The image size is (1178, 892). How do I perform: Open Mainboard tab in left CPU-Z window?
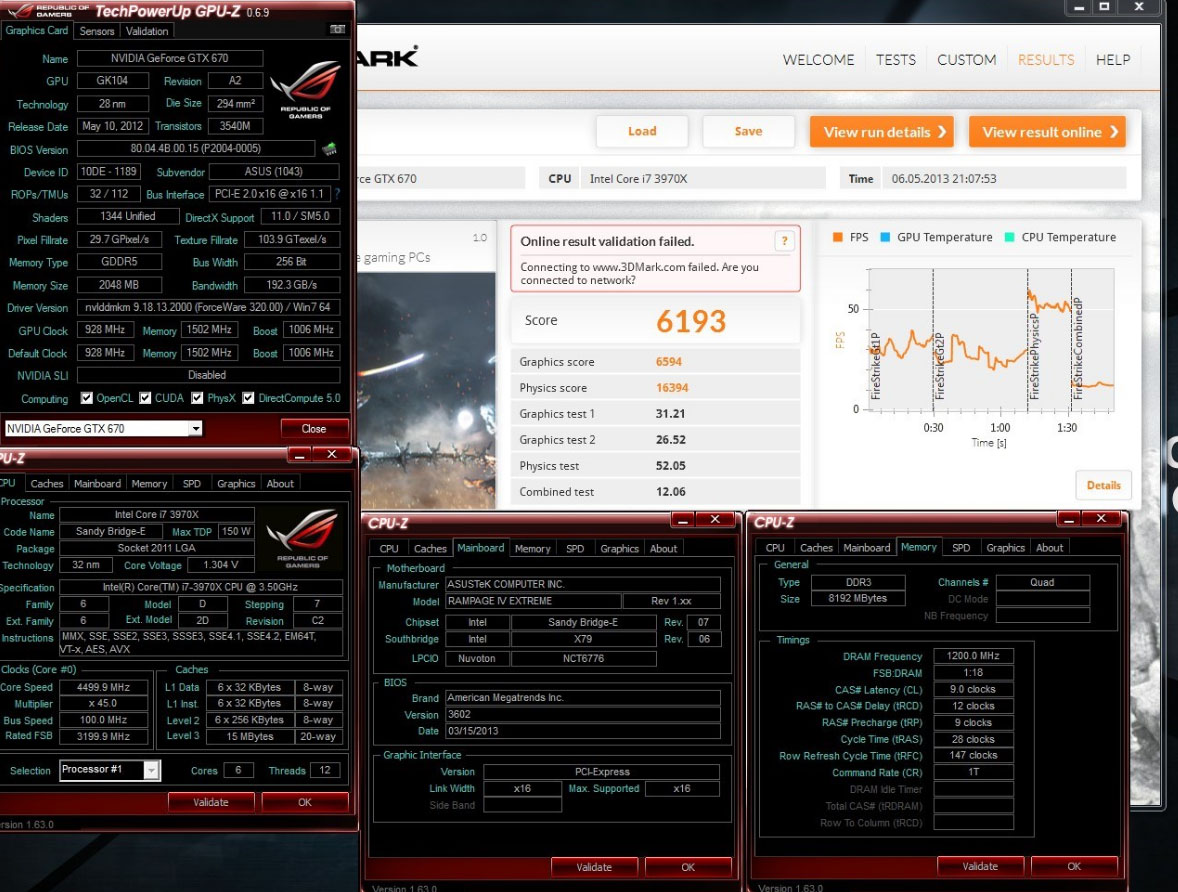click(x=97, y=484)
